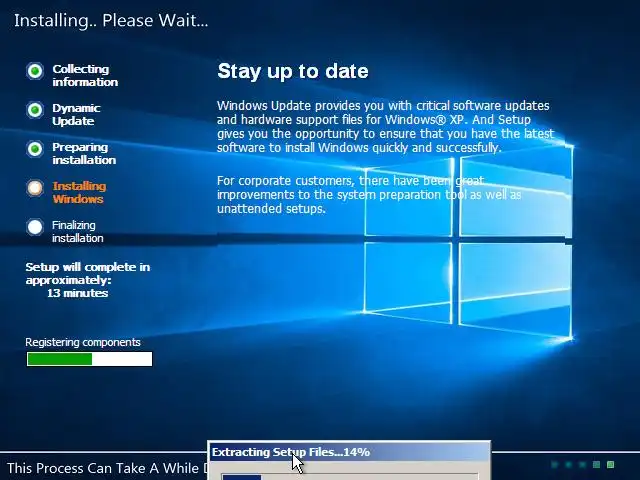
Task: Click the orange Installing Windows label
Action: pos(79,192)
